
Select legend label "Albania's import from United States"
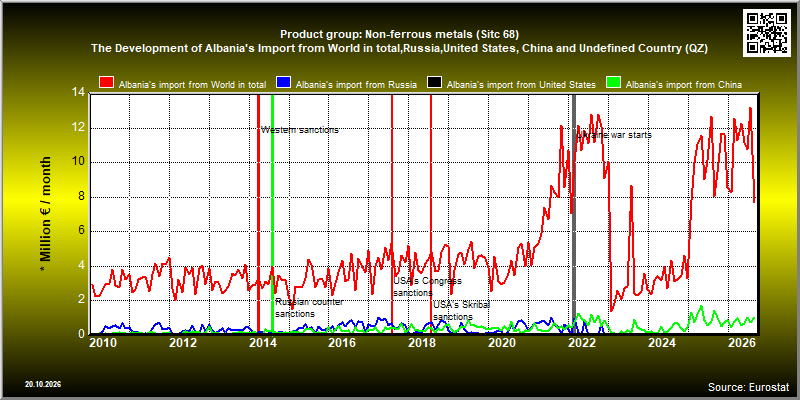pos(521,85)
